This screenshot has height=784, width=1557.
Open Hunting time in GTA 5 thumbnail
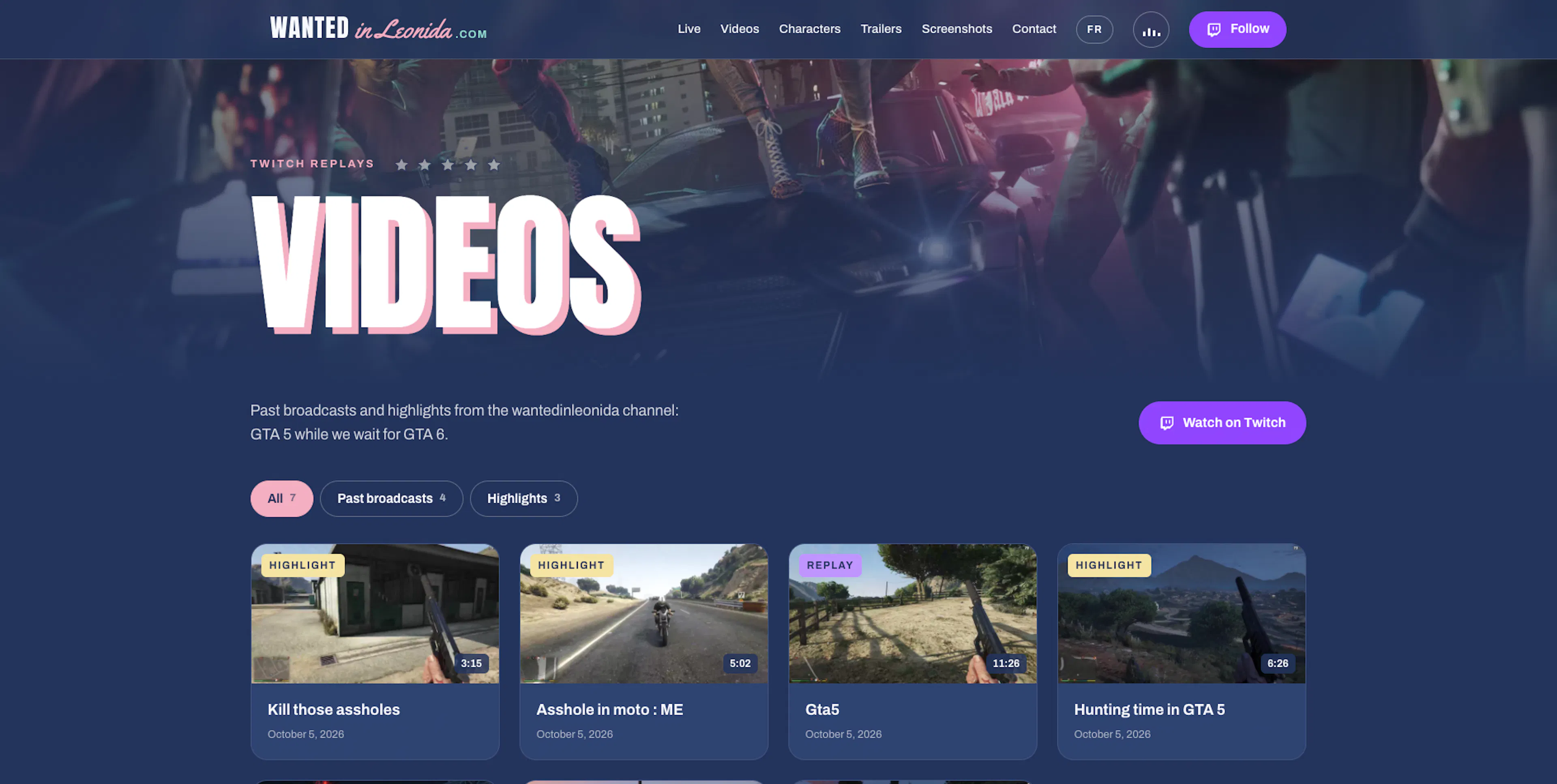pos(1182,614)
